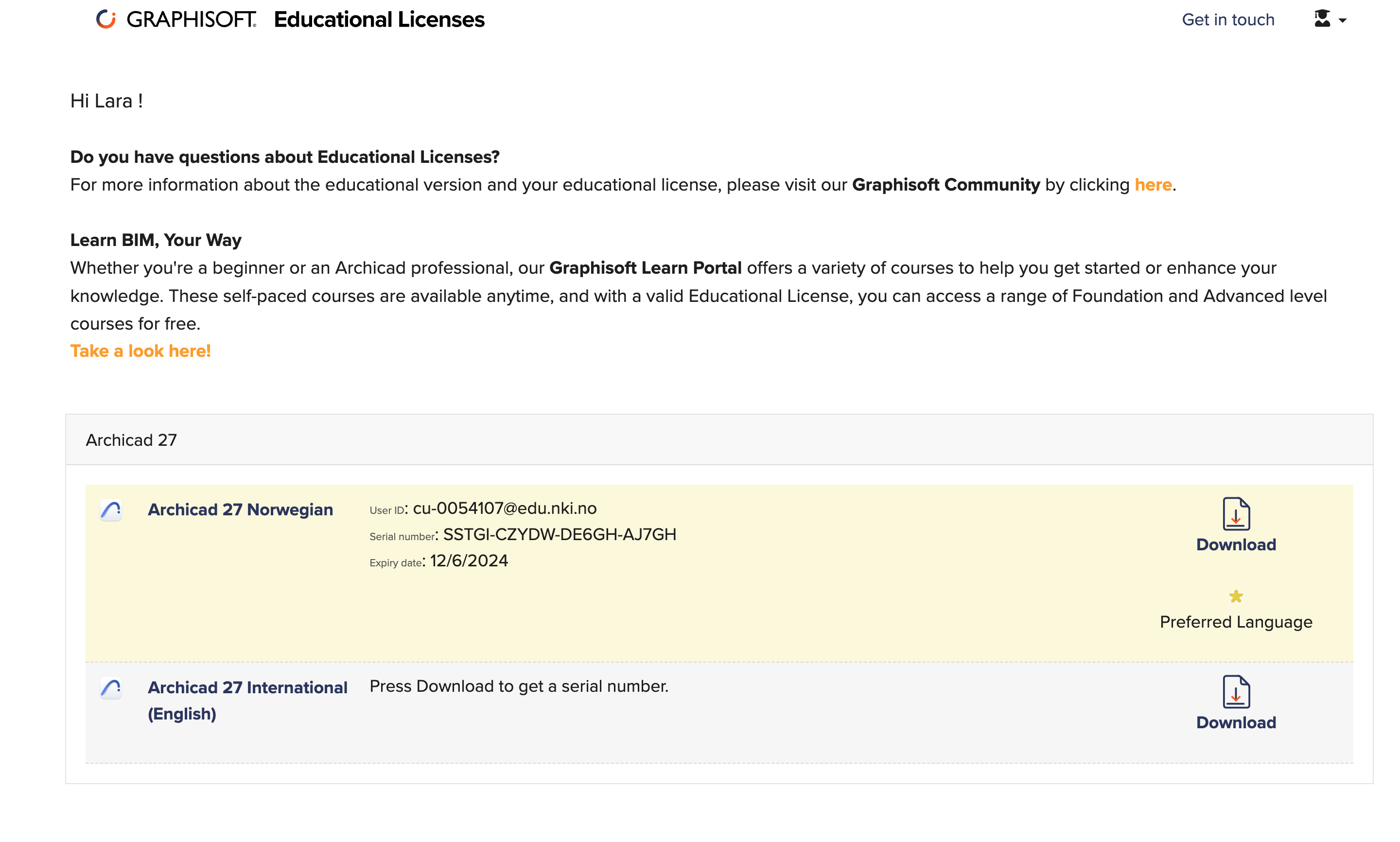This screenshot has width=1400, height=842.
Task: Click Archicad 27 International (English) title
Action: [247, 700]
